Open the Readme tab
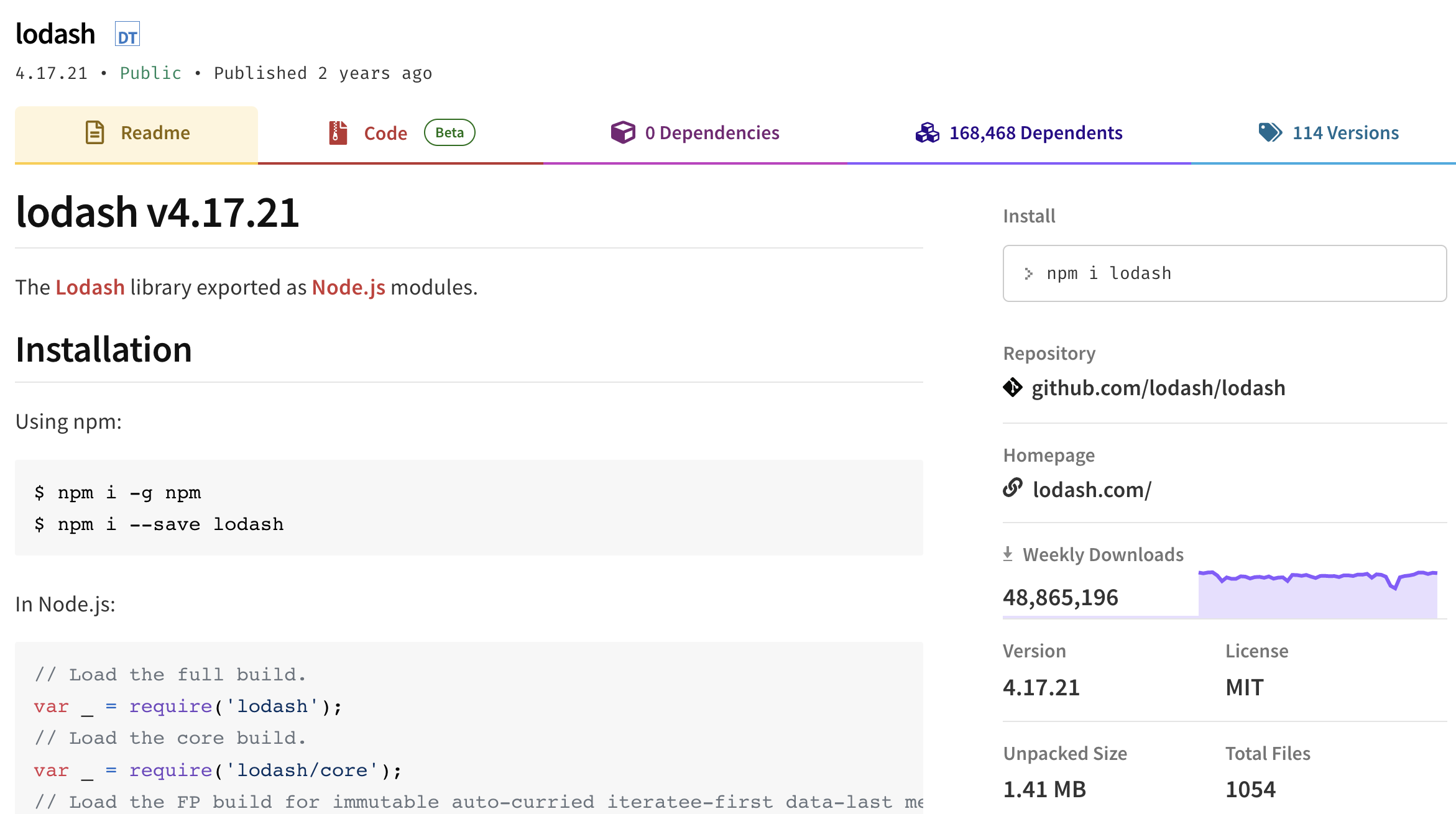Viewport: 1456px width, 814px height. 155,133
